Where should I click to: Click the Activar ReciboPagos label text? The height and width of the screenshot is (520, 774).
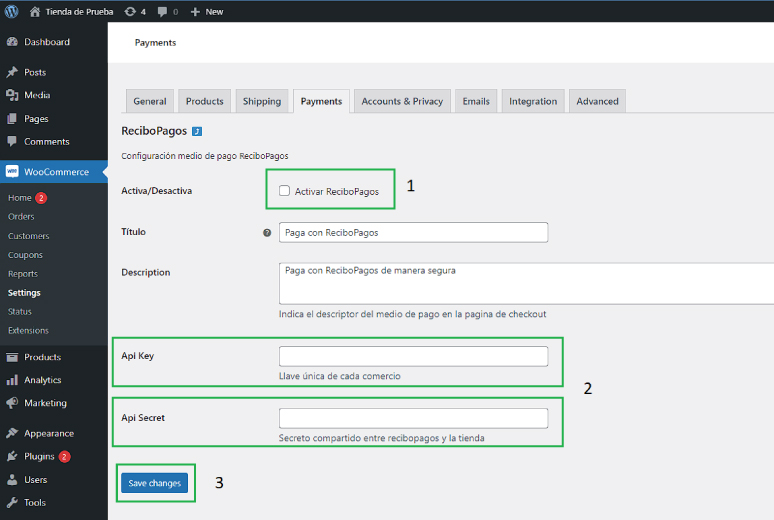[x=337, y=192]
